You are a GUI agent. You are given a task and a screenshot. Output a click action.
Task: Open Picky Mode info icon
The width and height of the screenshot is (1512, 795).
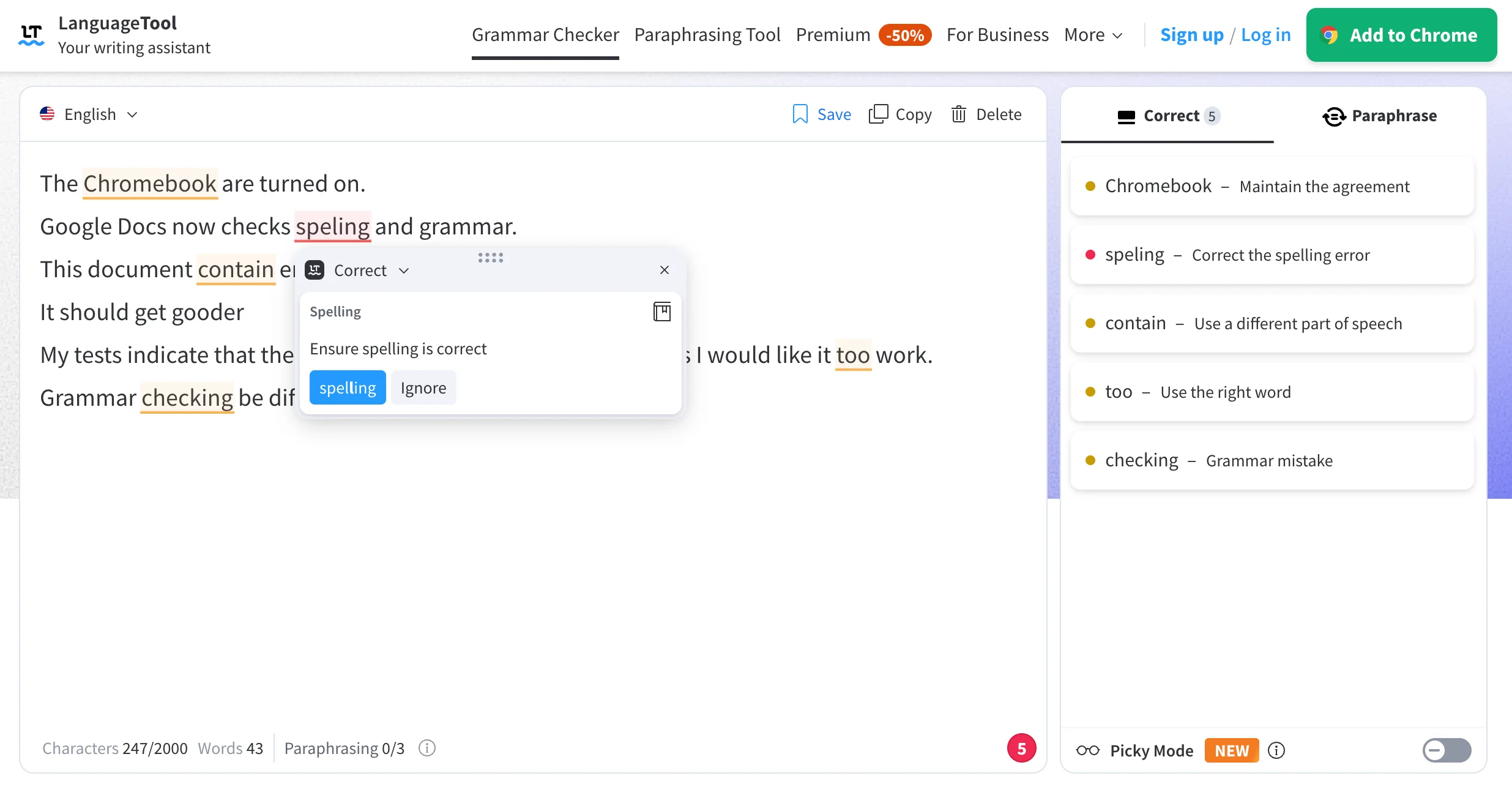click(x=1276, y=750)
